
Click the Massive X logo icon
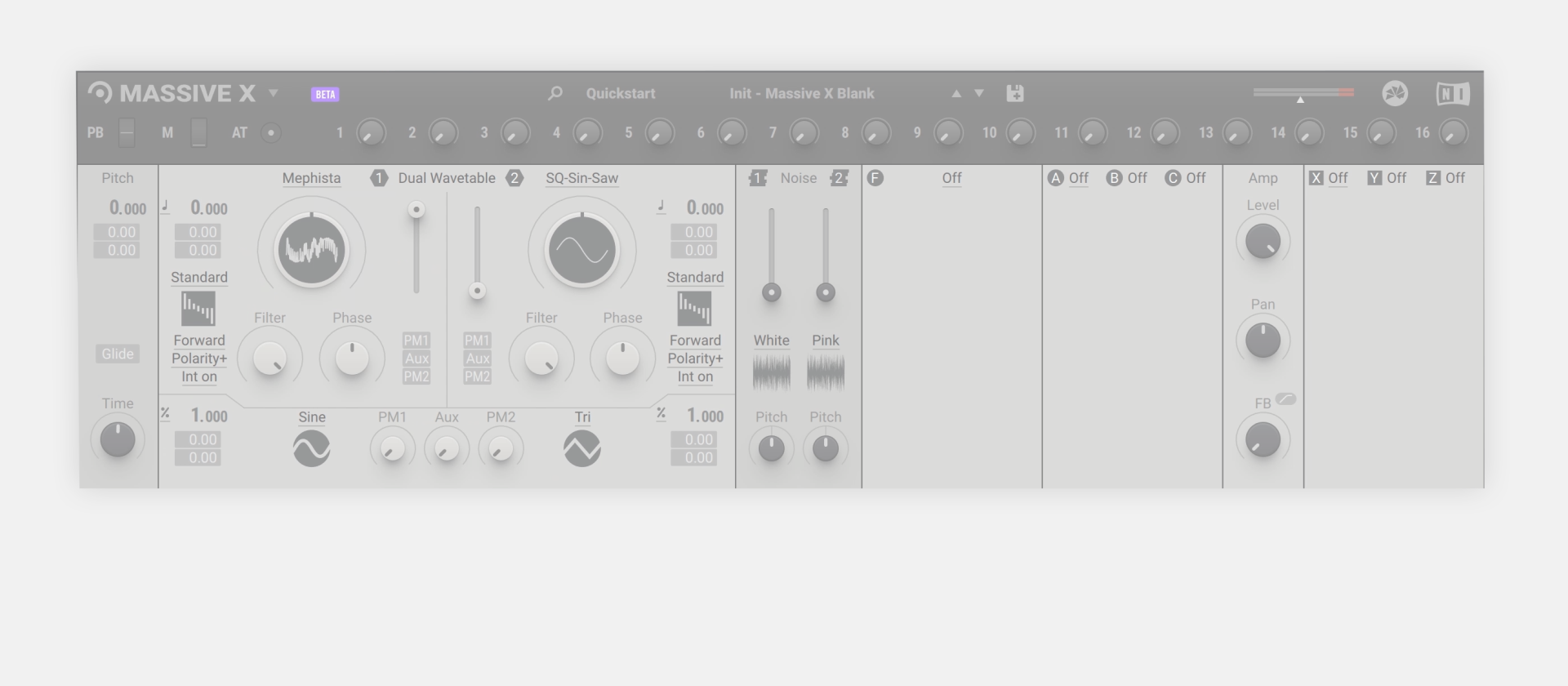click(x=100, y=93)
